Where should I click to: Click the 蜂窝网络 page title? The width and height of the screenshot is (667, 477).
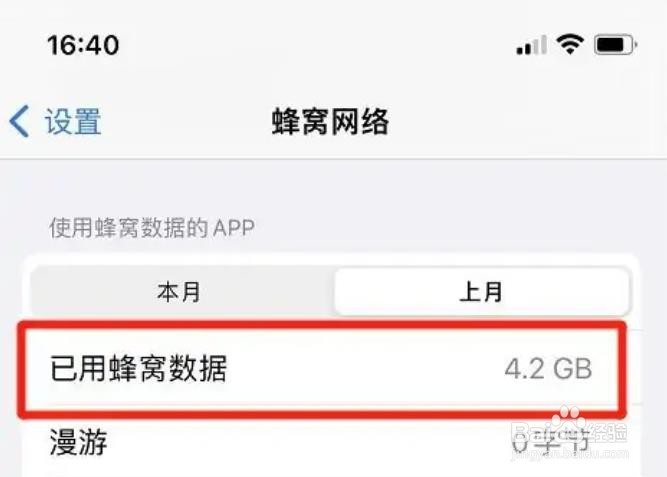tap(330, 122)
